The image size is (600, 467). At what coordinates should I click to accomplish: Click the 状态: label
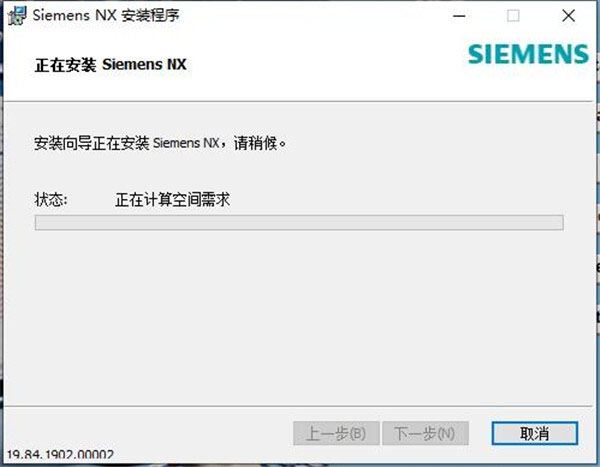pos(51,199)
